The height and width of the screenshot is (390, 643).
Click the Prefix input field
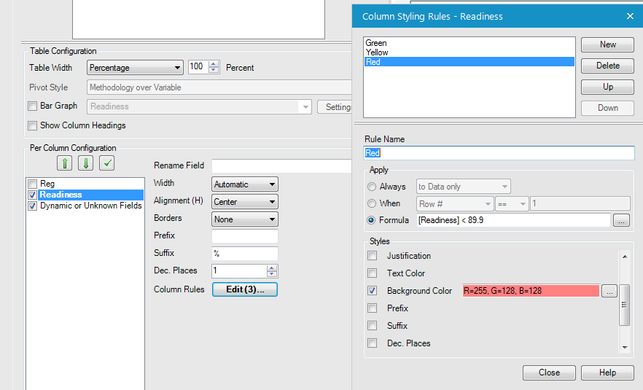pyautogui.click(x=245, y=236)
